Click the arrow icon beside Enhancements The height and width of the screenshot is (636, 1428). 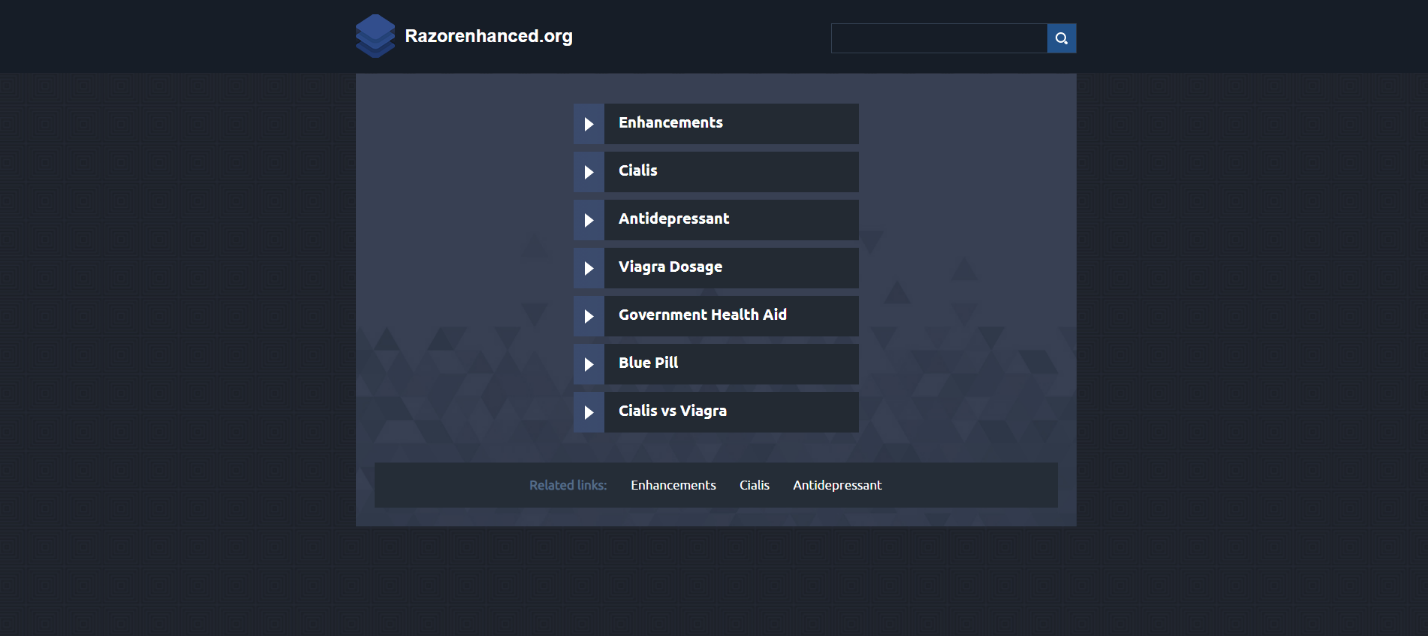click(x=589, y=124)
